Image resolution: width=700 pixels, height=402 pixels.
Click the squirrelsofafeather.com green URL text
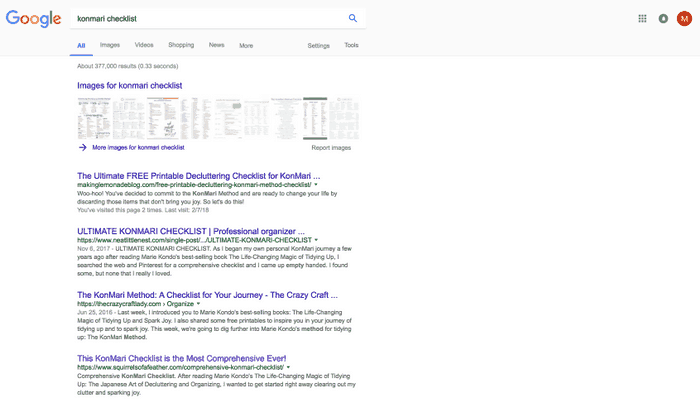(180, 367)
